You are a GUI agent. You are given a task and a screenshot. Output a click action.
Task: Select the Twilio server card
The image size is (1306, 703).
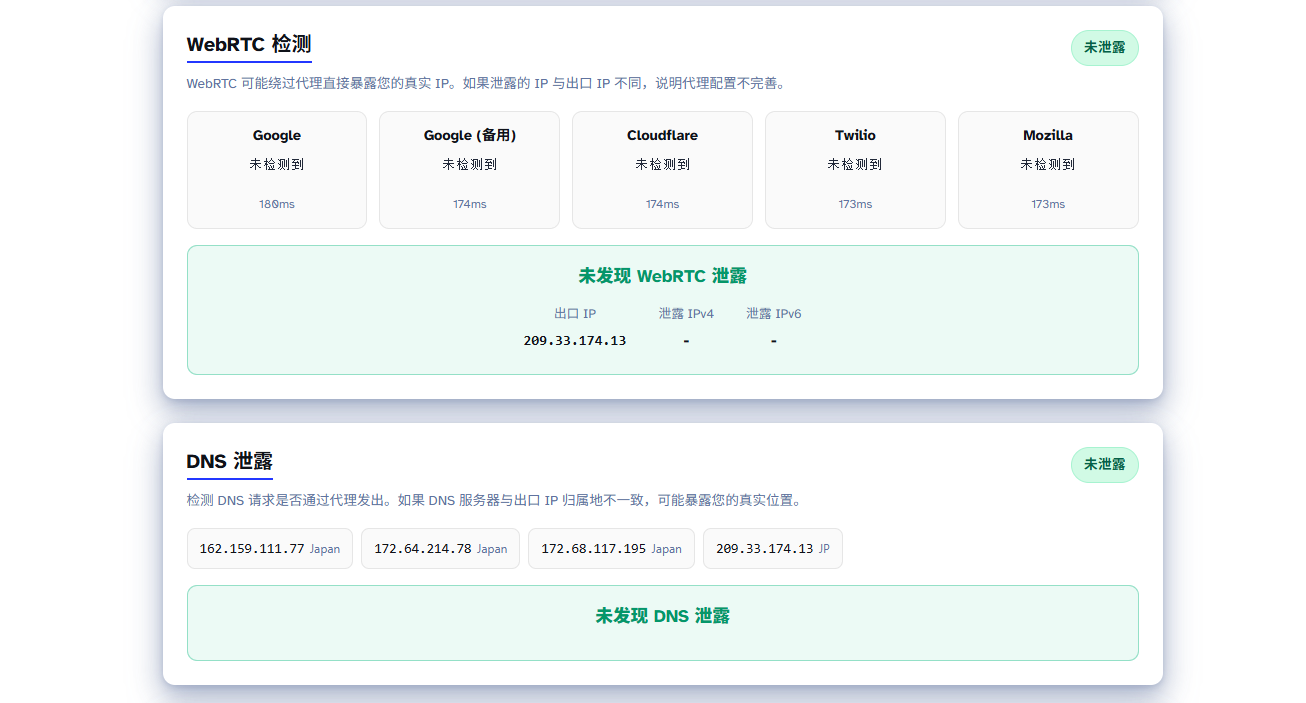tap(855, 170)
